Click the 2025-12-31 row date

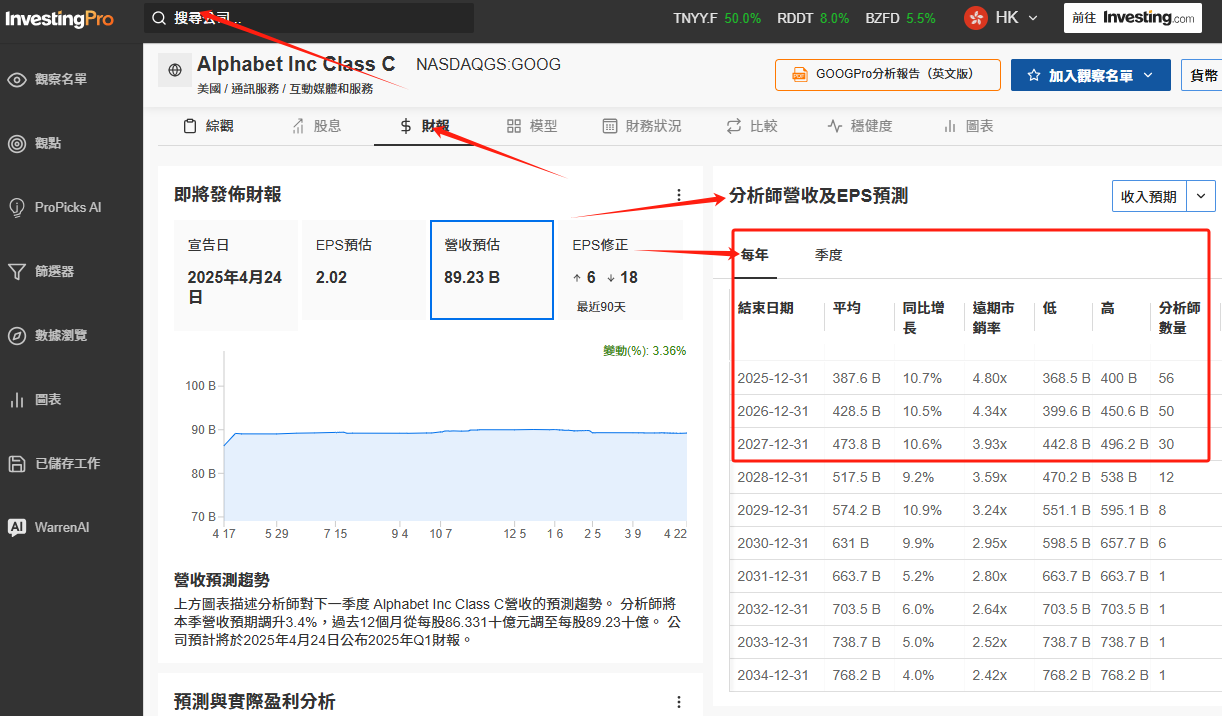coord(773,378)
